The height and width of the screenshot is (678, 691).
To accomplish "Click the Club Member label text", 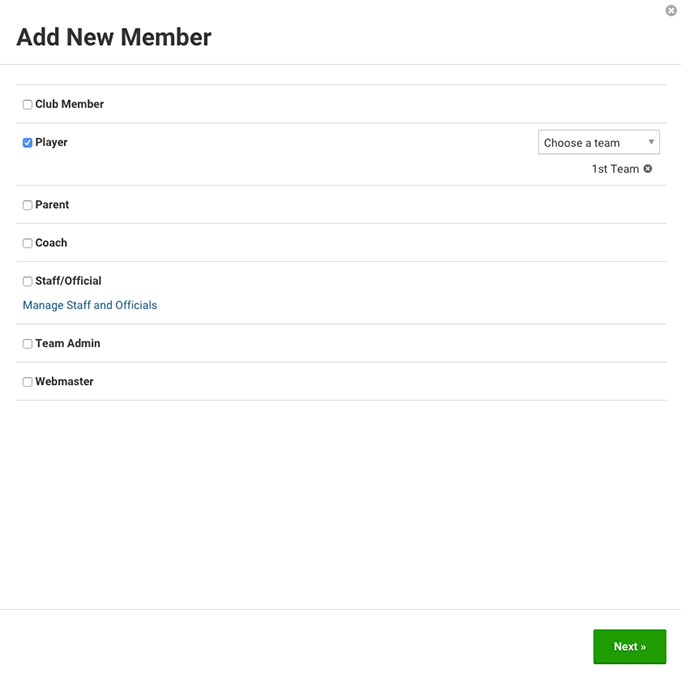I will 70,104.
